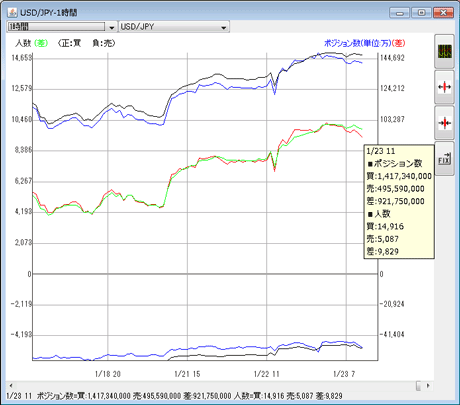Click 売:495,590,000 in the tooltip
The image size is (460, 405).
395,189
